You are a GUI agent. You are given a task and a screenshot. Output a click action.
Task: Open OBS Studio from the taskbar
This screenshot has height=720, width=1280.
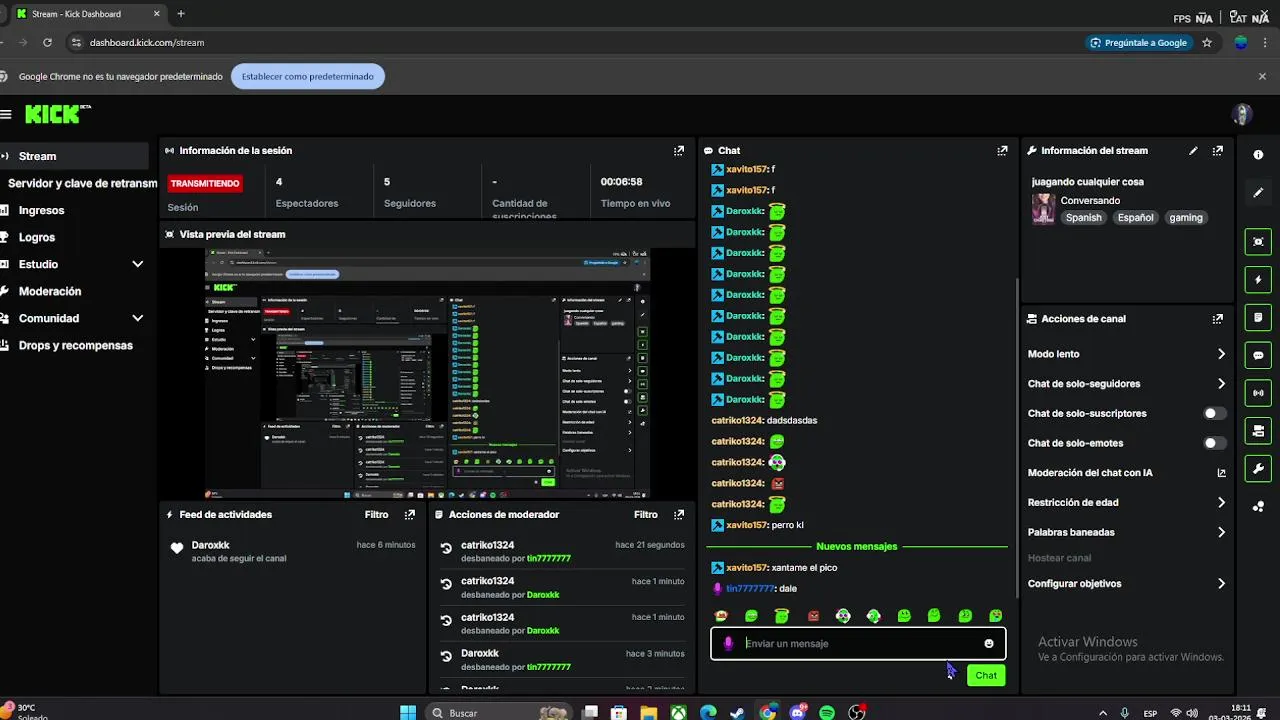(x=857, y=713)
